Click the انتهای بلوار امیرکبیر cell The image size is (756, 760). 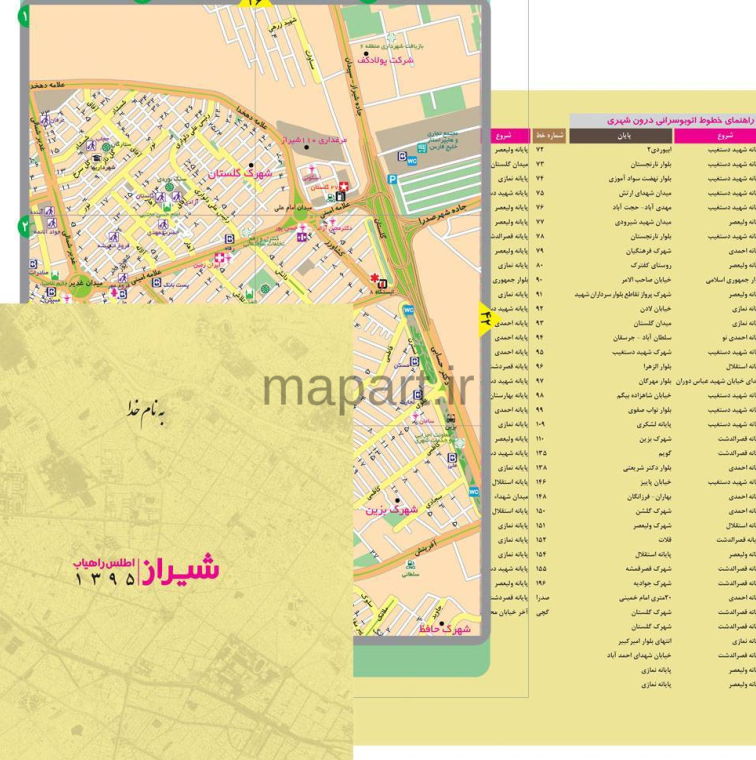point(645,641)
